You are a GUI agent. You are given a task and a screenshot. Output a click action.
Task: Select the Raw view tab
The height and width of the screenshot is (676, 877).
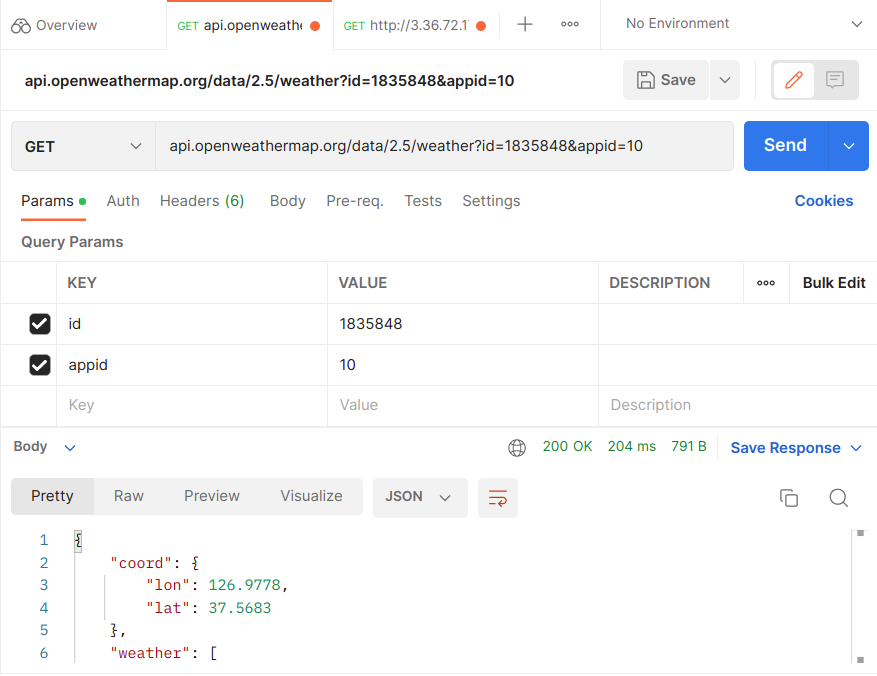tap(129, 497)
